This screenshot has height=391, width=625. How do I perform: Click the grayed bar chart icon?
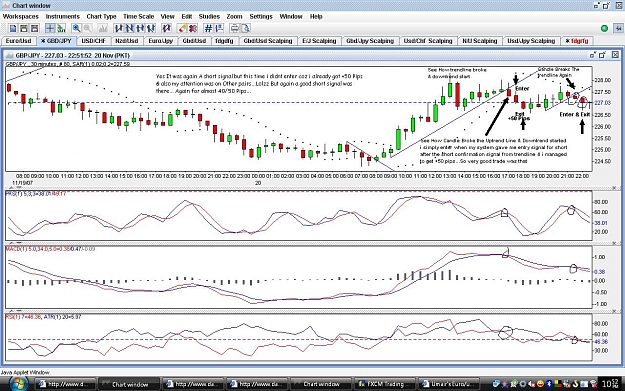tap(102, 28)
